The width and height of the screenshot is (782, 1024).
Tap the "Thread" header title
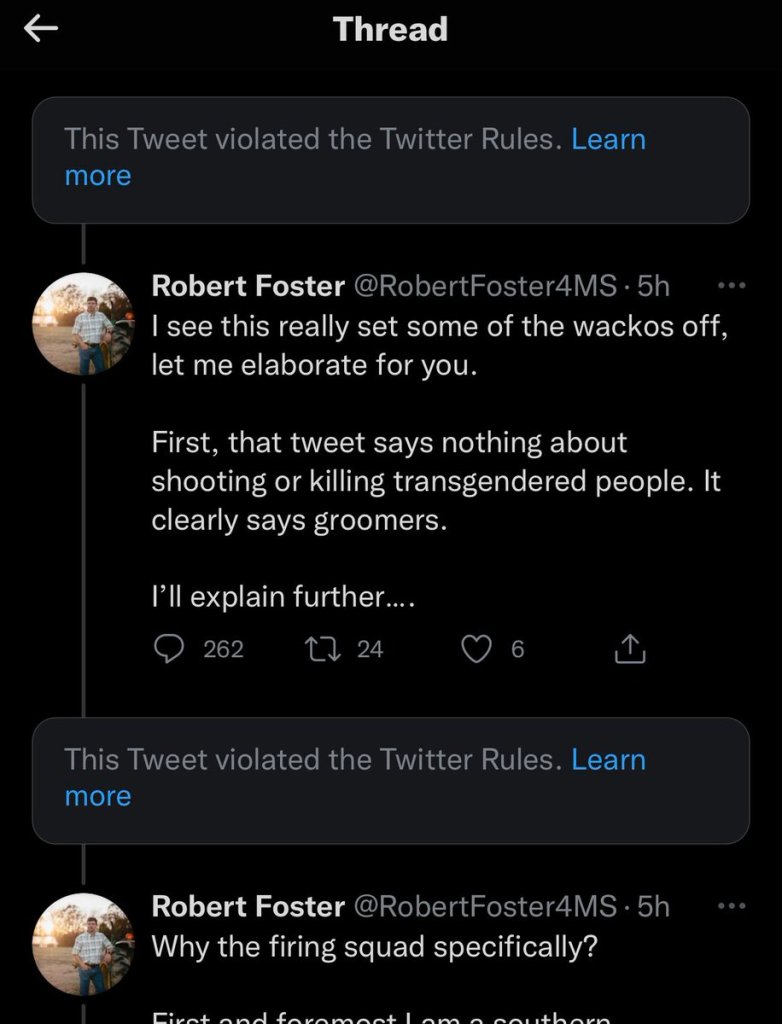pos(391,30)
